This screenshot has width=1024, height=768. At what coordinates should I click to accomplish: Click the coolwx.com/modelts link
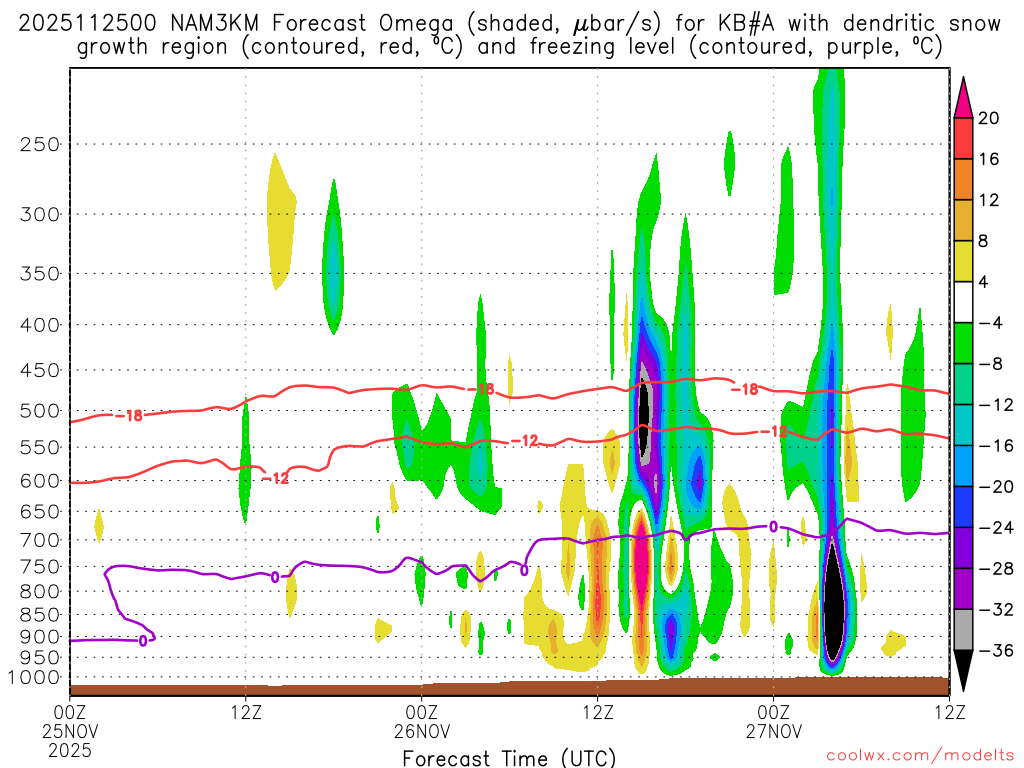pos(920,756)
